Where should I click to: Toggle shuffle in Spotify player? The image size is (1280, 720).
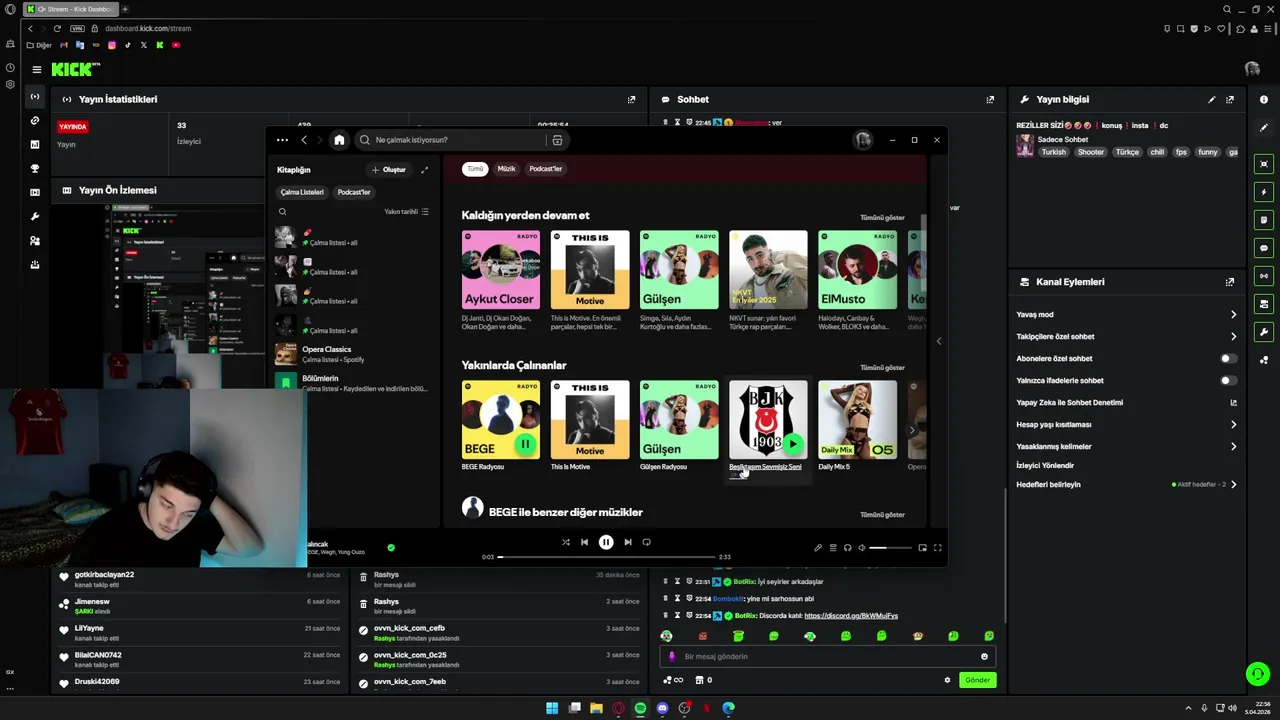click(565, 542)
